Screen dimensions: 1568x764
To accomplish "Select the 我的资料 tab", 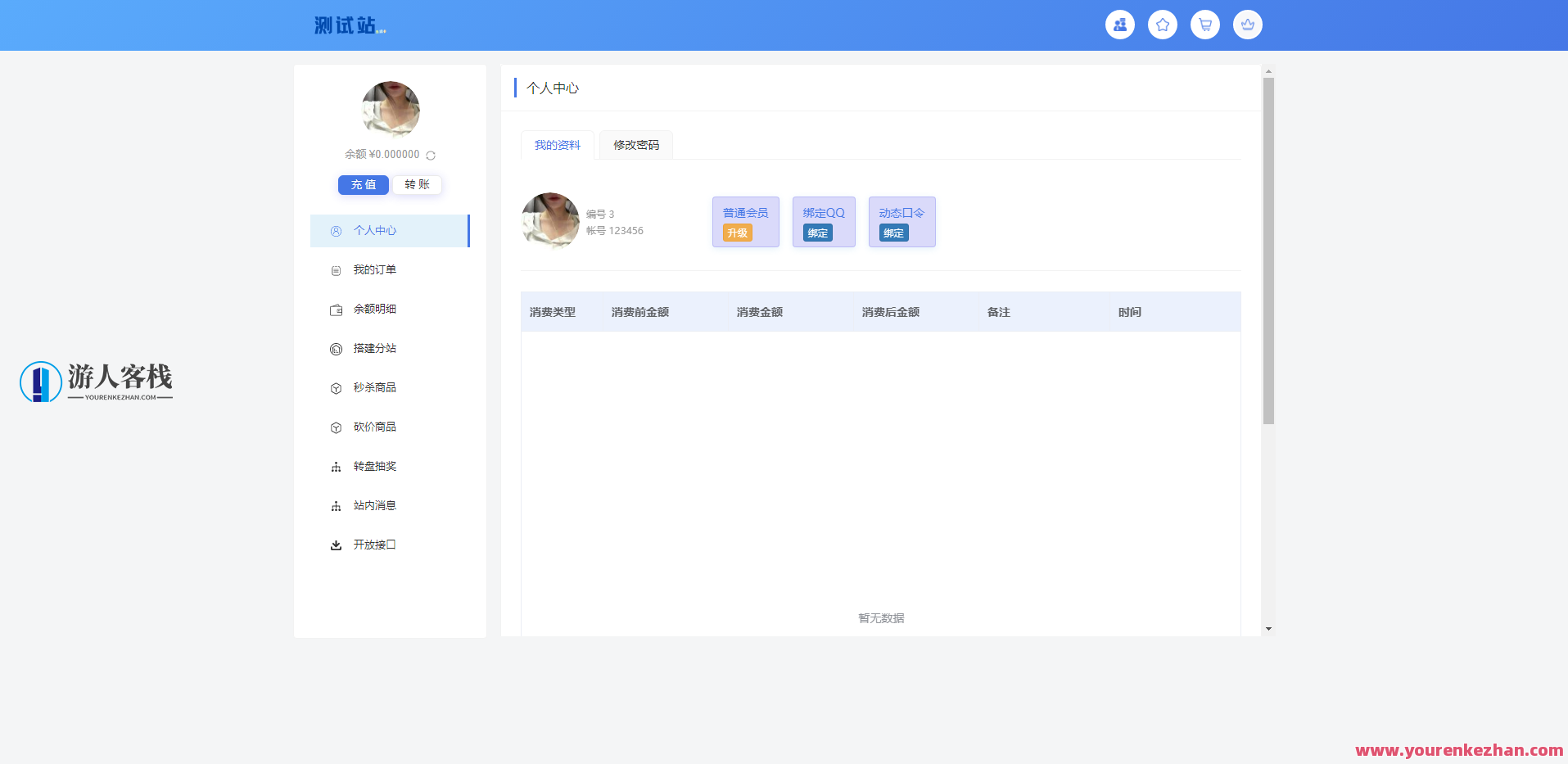I will tap(557, 145).
